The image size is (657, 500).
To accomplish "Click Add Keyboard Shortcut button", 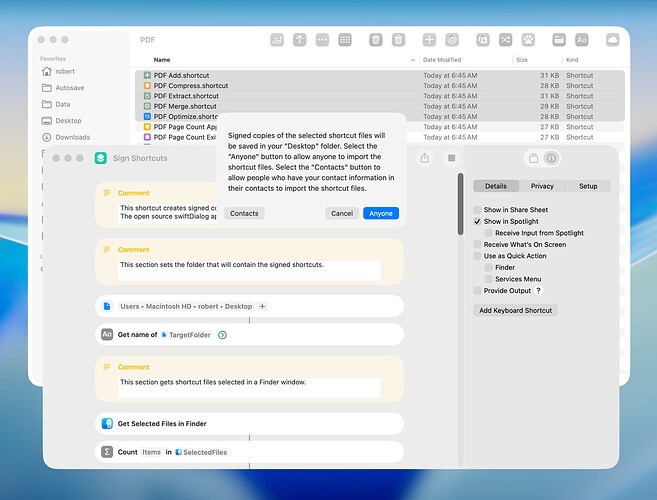I will tap(517, 310).
